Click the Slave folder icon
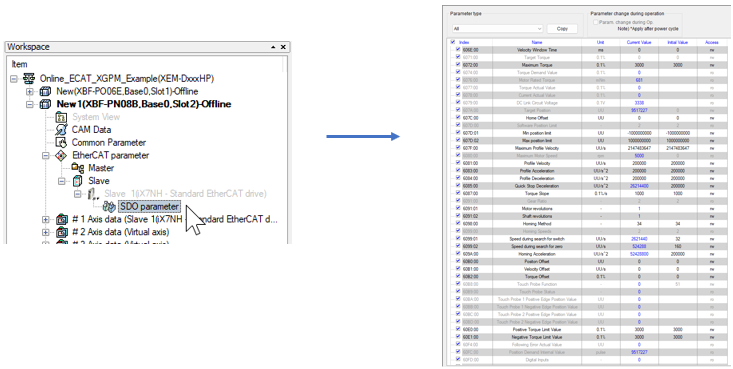The image size is (733, 369). coord(78,181)
